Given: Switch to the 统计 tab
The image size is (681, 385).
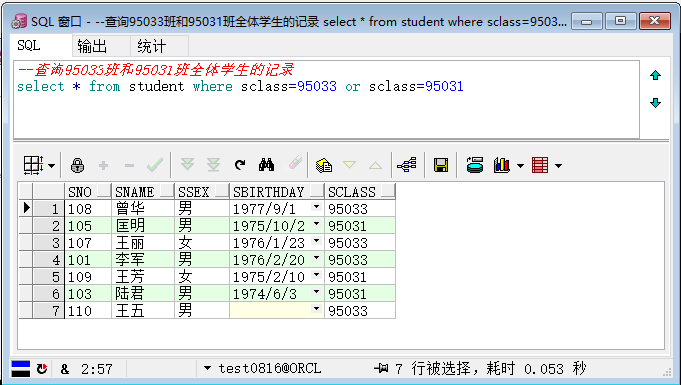Looking at the screenshot, I should (x=152, y=46).
